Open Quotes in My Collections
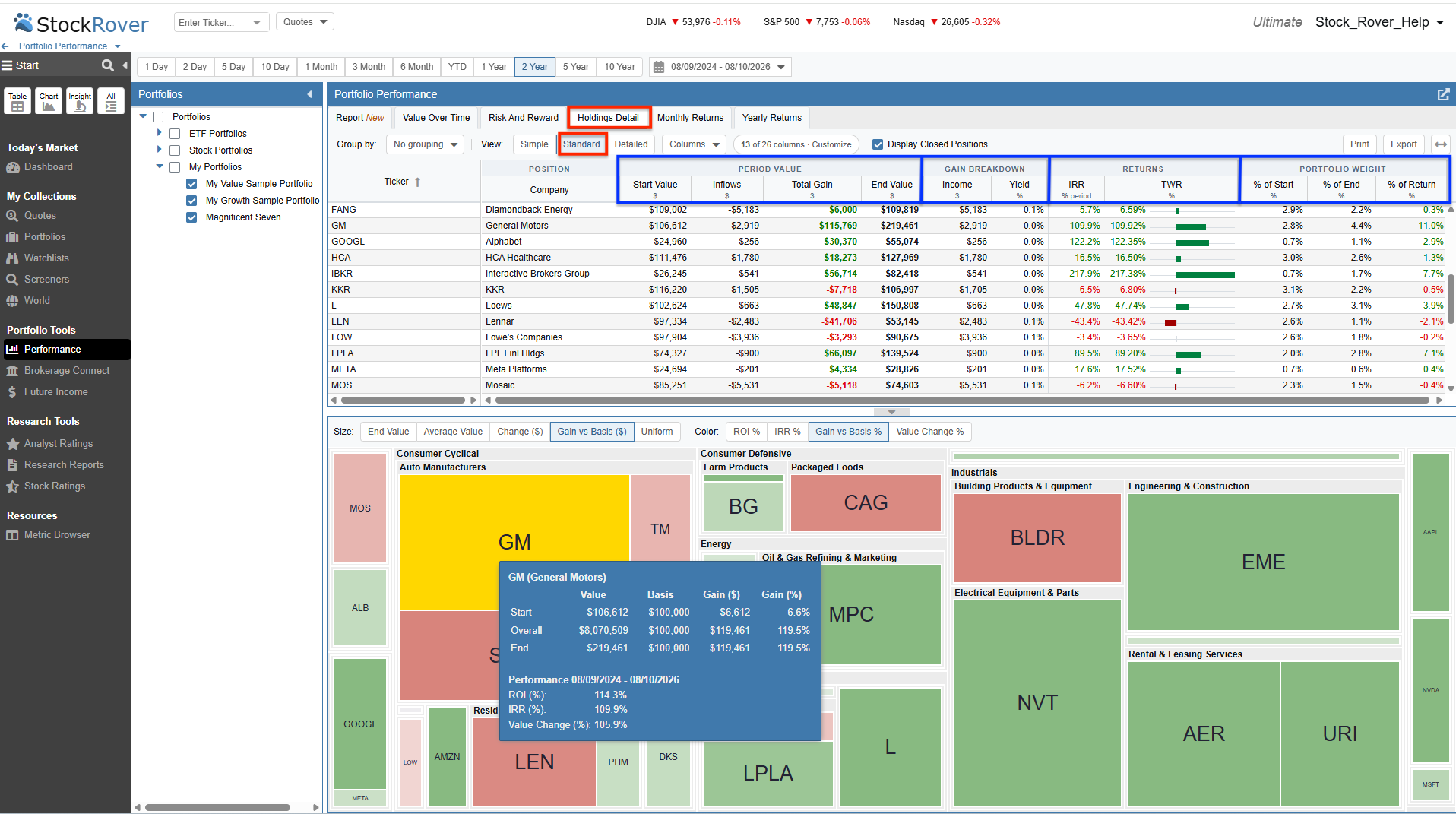The image size is (1456, 814). 40,216
